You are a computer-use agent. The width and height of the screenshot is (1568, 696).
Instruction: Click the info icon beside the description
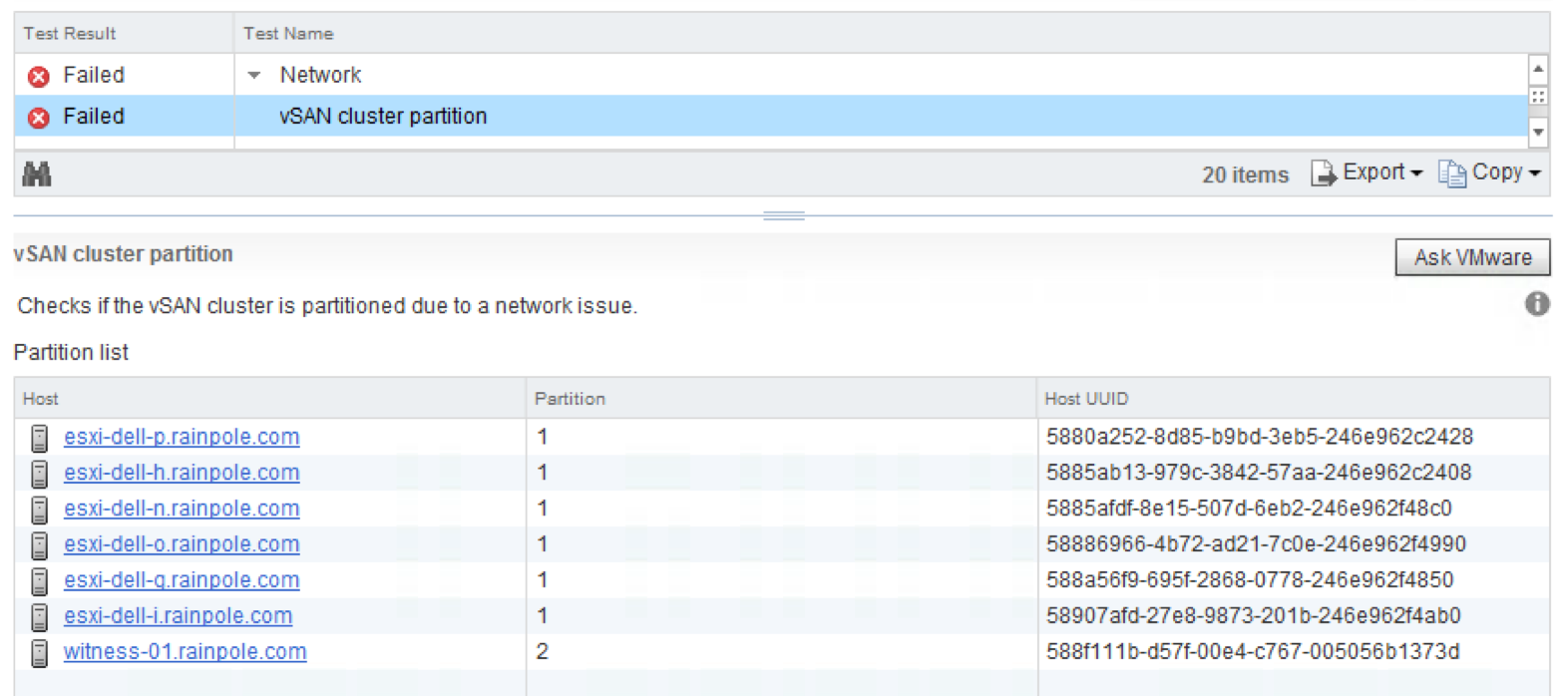(x=1537, y=304)
